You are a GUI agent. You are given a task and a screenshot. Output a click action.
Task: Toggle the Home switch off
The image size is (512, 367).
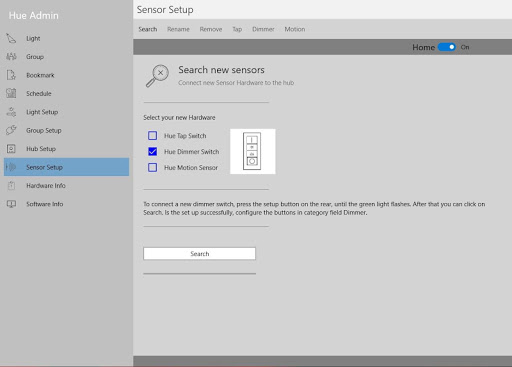[447, 47]
